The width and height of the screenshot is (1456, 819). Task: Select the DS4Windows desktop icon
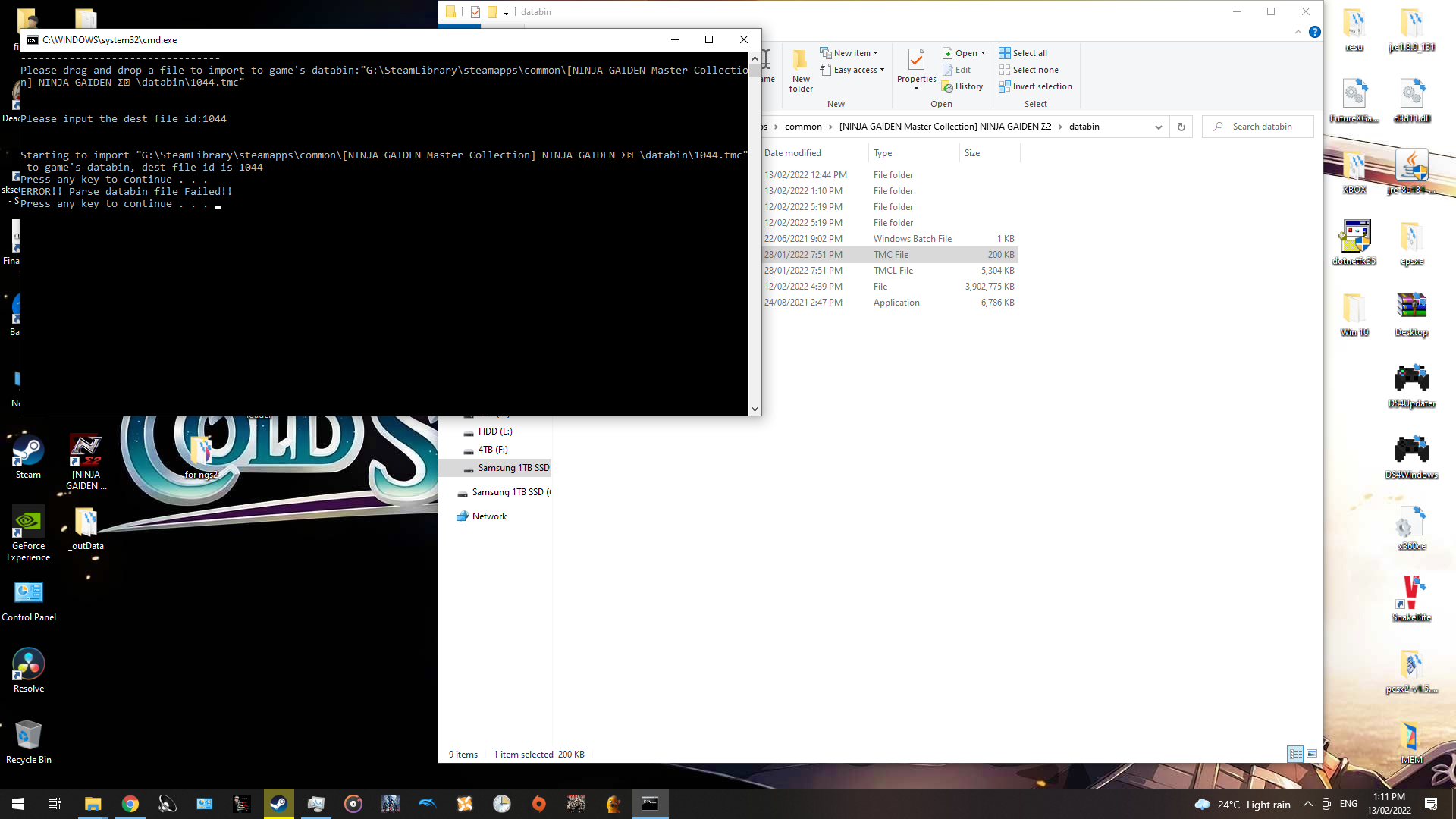(1411, 457)
